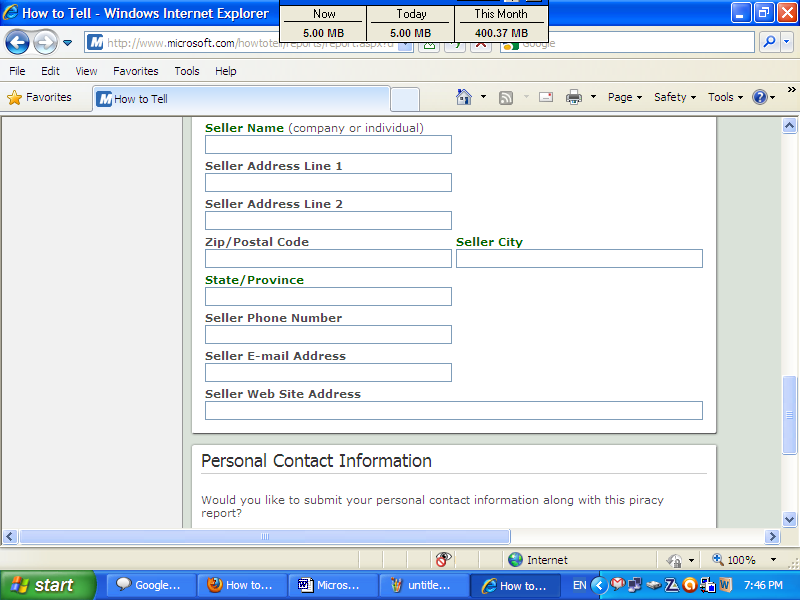Open a new blank tab

[x=405, y=99]
